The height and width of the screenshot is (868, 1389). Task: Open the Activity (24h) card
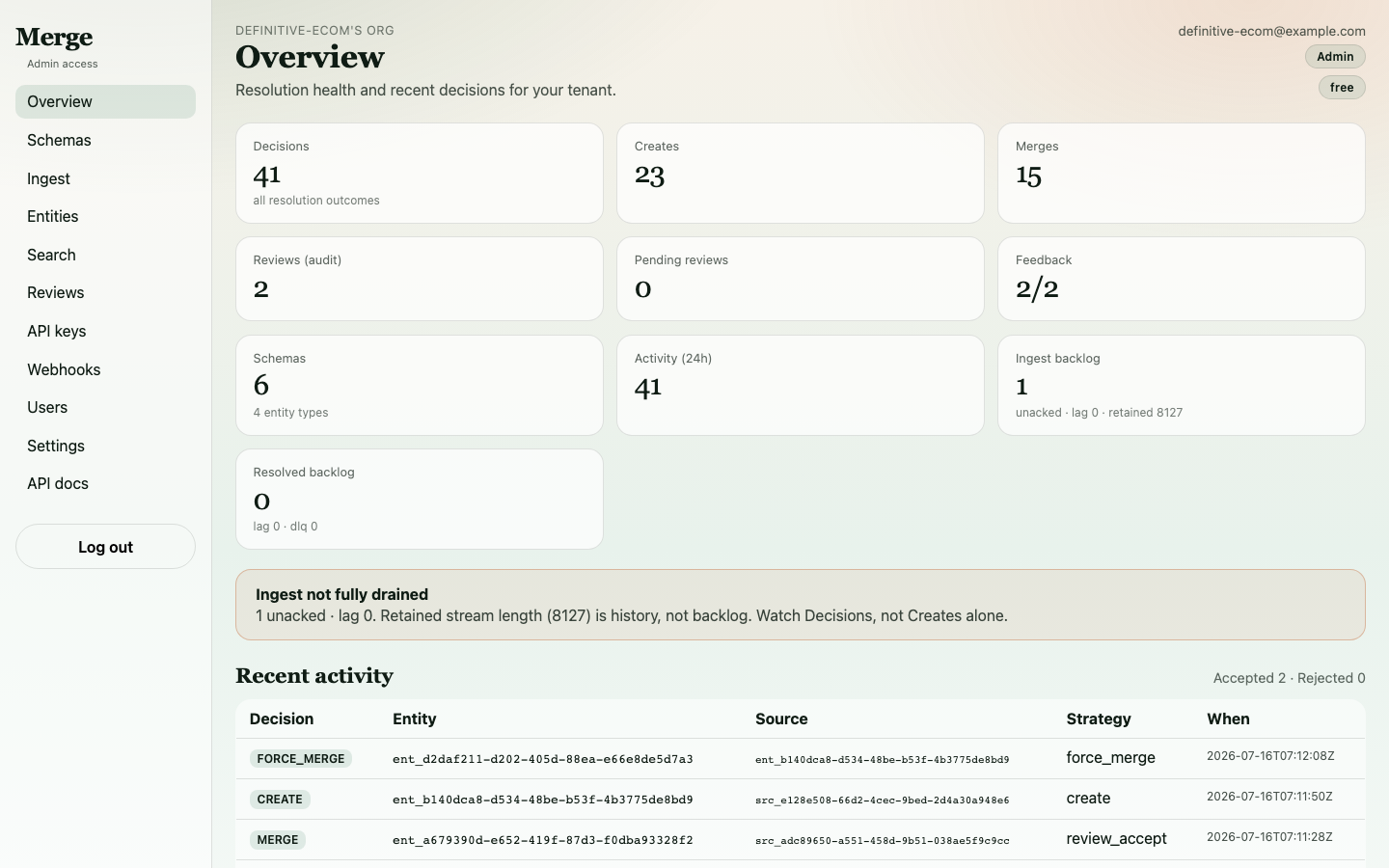click(801, 385)
